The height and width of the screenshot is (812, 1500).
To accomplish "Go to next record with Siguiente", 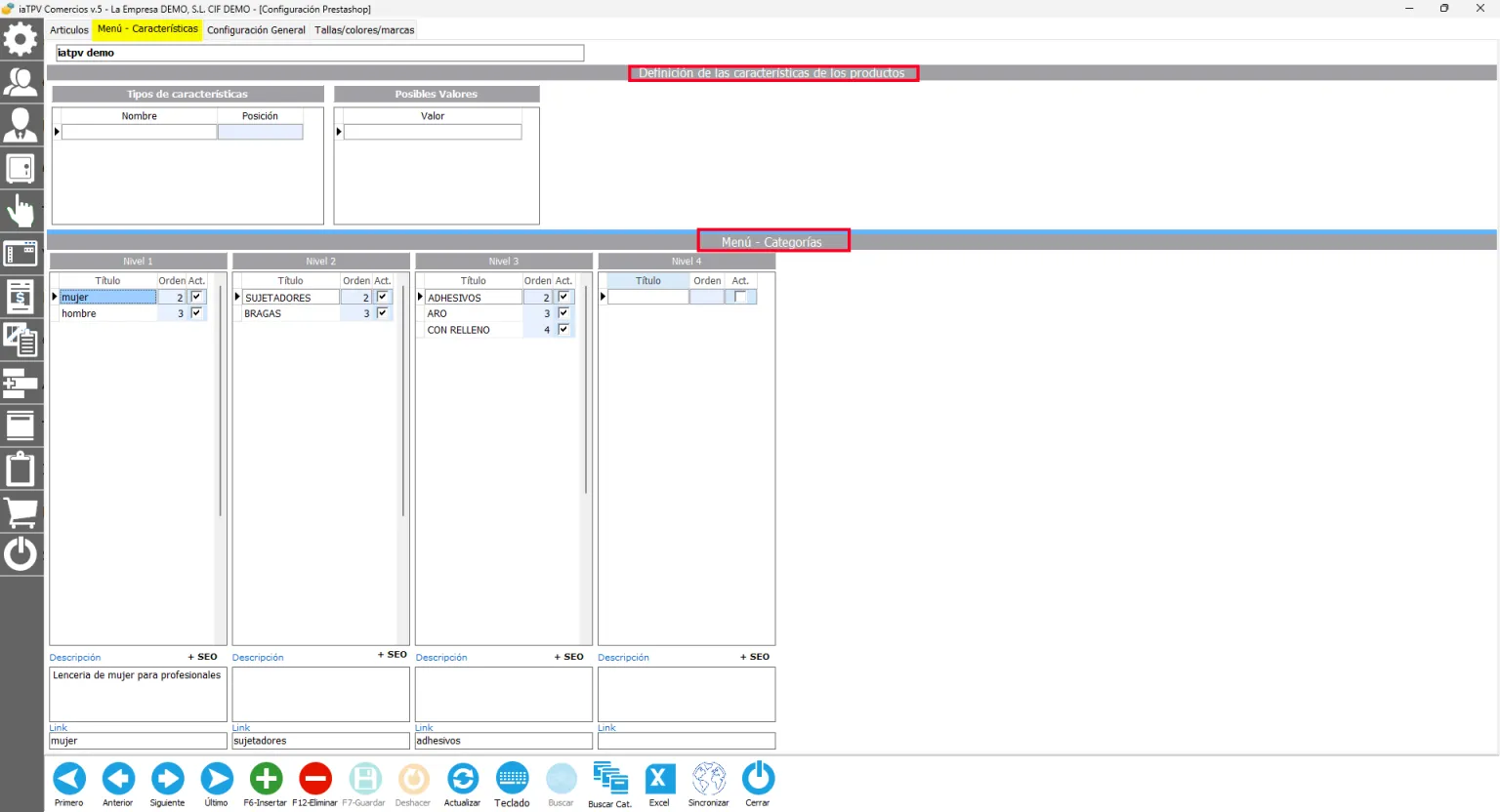I will tap(167, 785).
